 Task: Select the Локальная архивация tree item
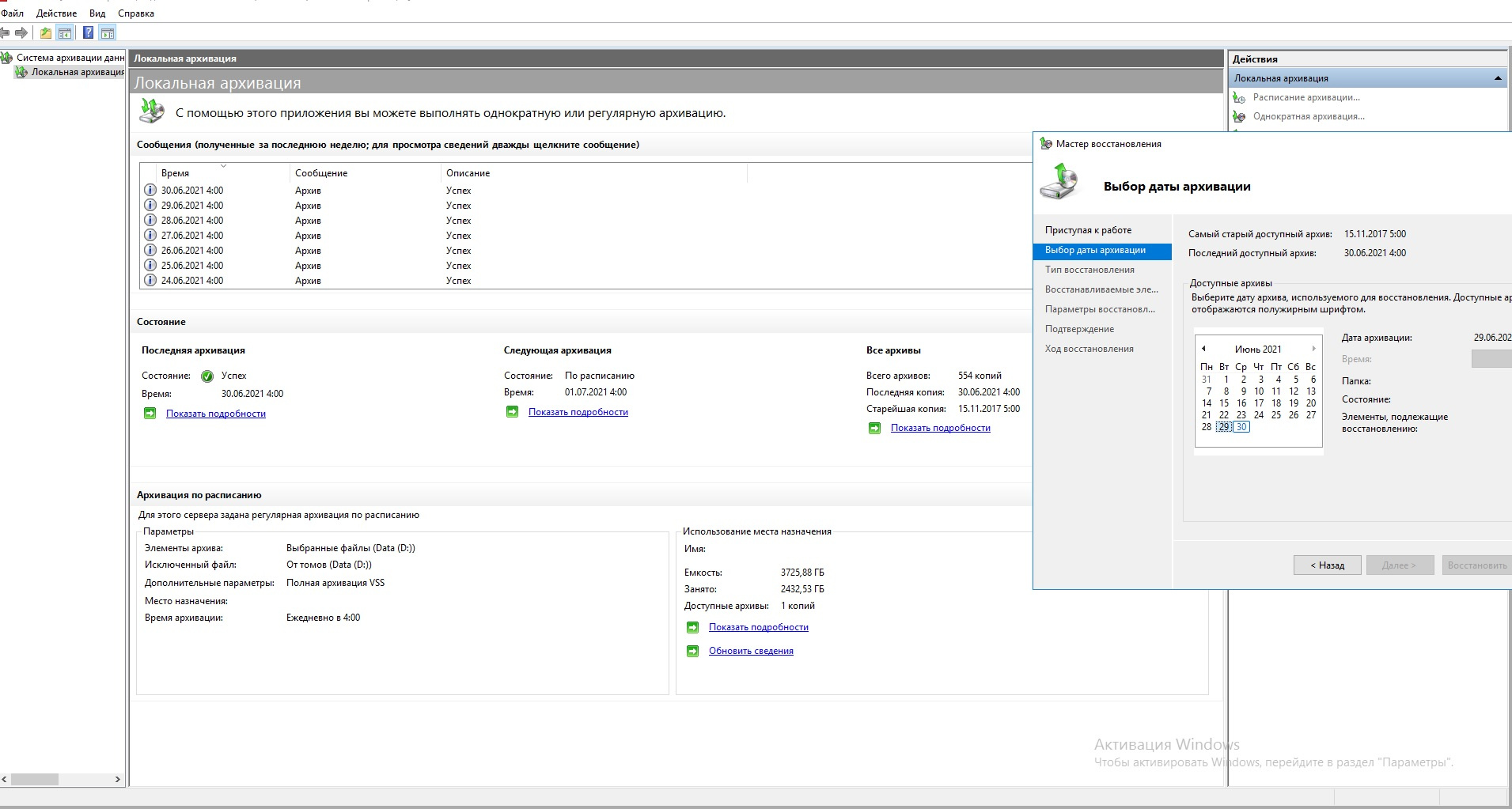pyautogui.click(x=78, y=72)
